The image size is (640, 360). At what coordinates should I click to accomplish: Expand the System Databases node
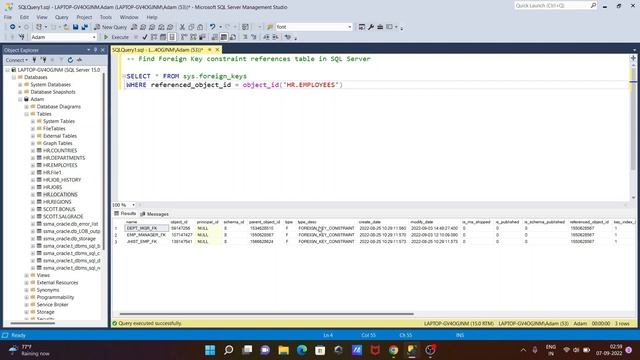(20, 84)
